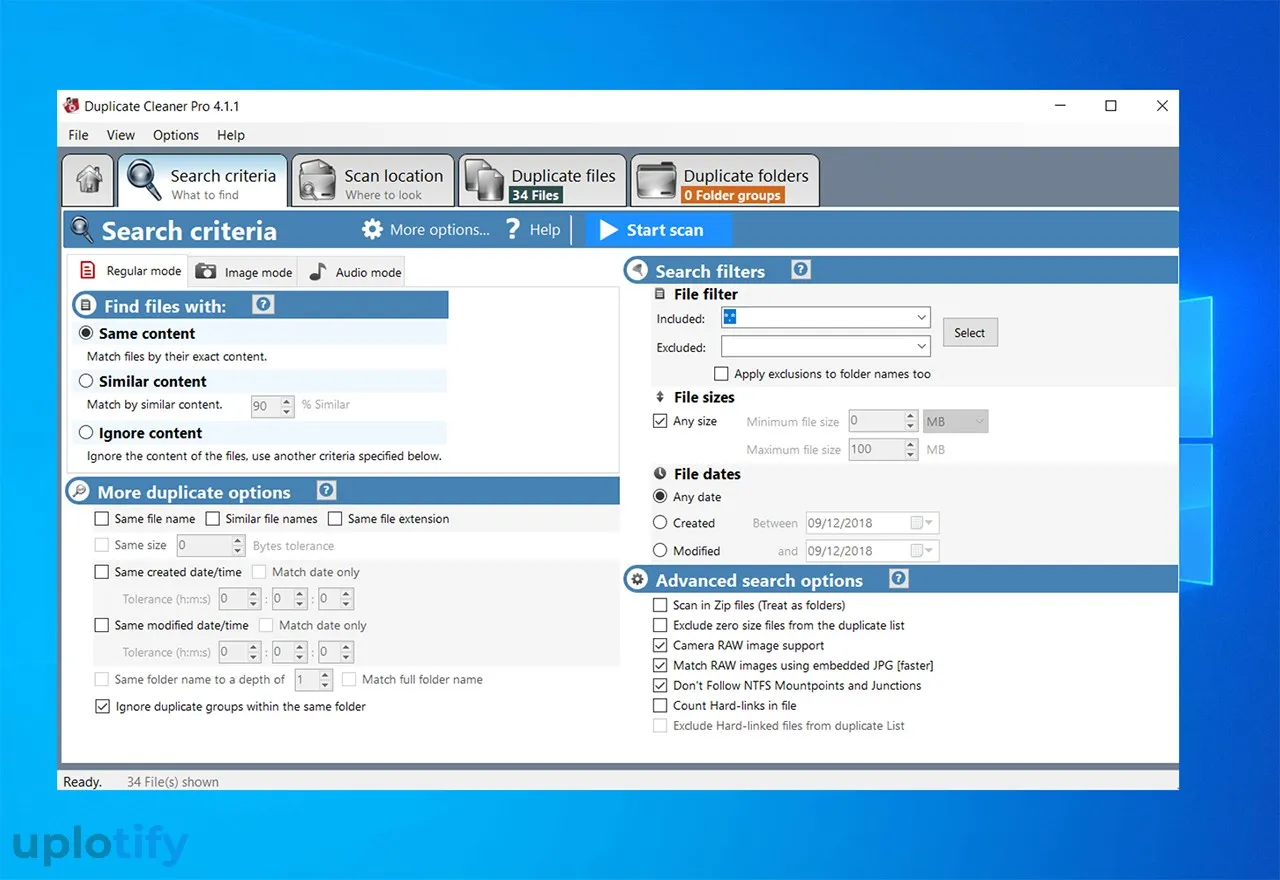The height and width of the screenshot is (880, 1280).
Task: Select the Same content radio button
Action: coord(86,333)
